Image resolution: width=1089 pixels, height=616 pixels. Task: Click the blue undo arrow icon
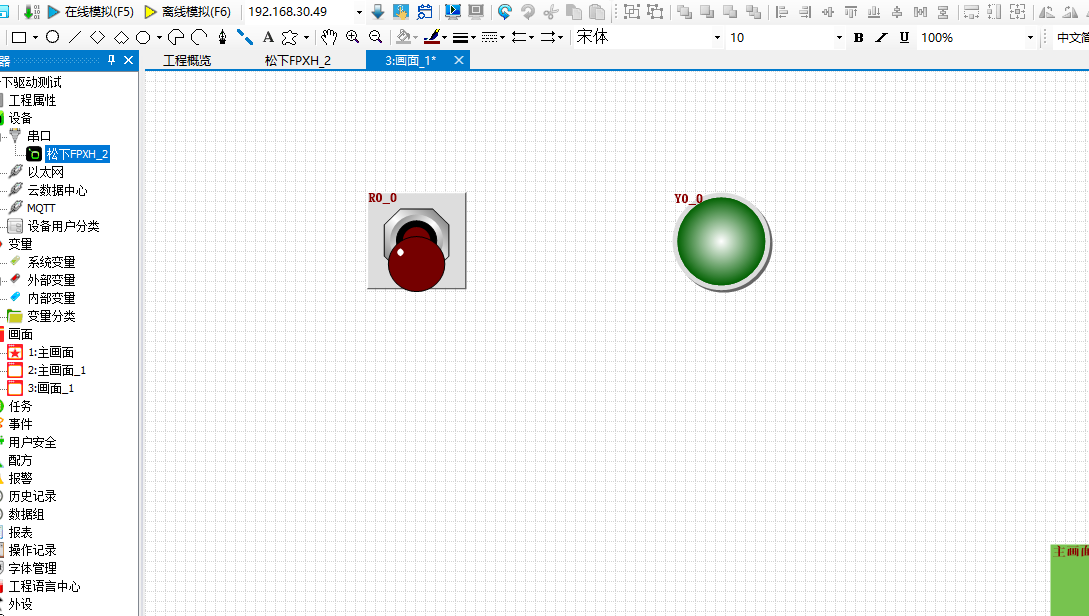pyautogui.click(x=505, y=12)
